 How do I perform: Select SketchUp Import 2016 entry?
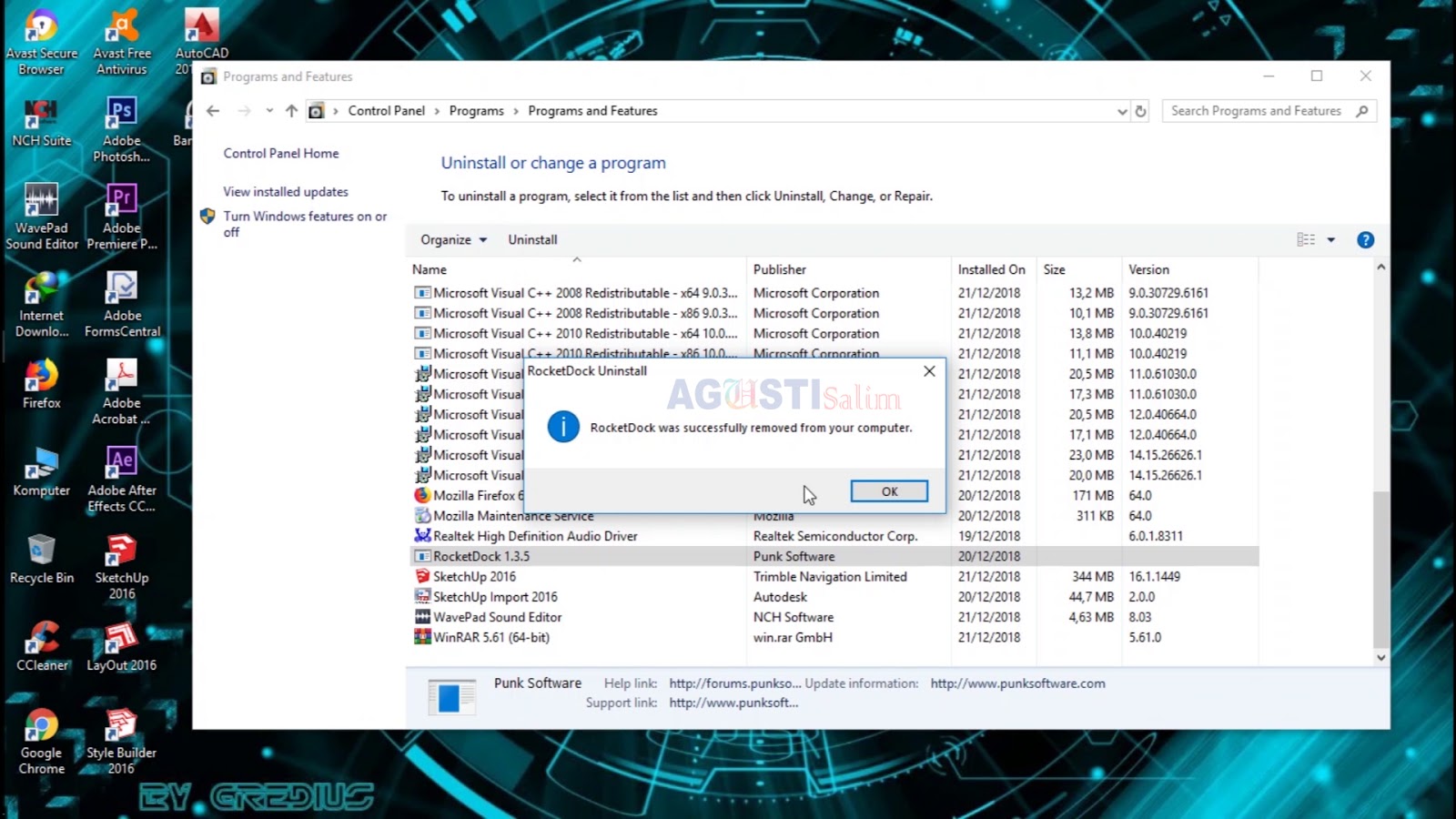pos(834,597)
